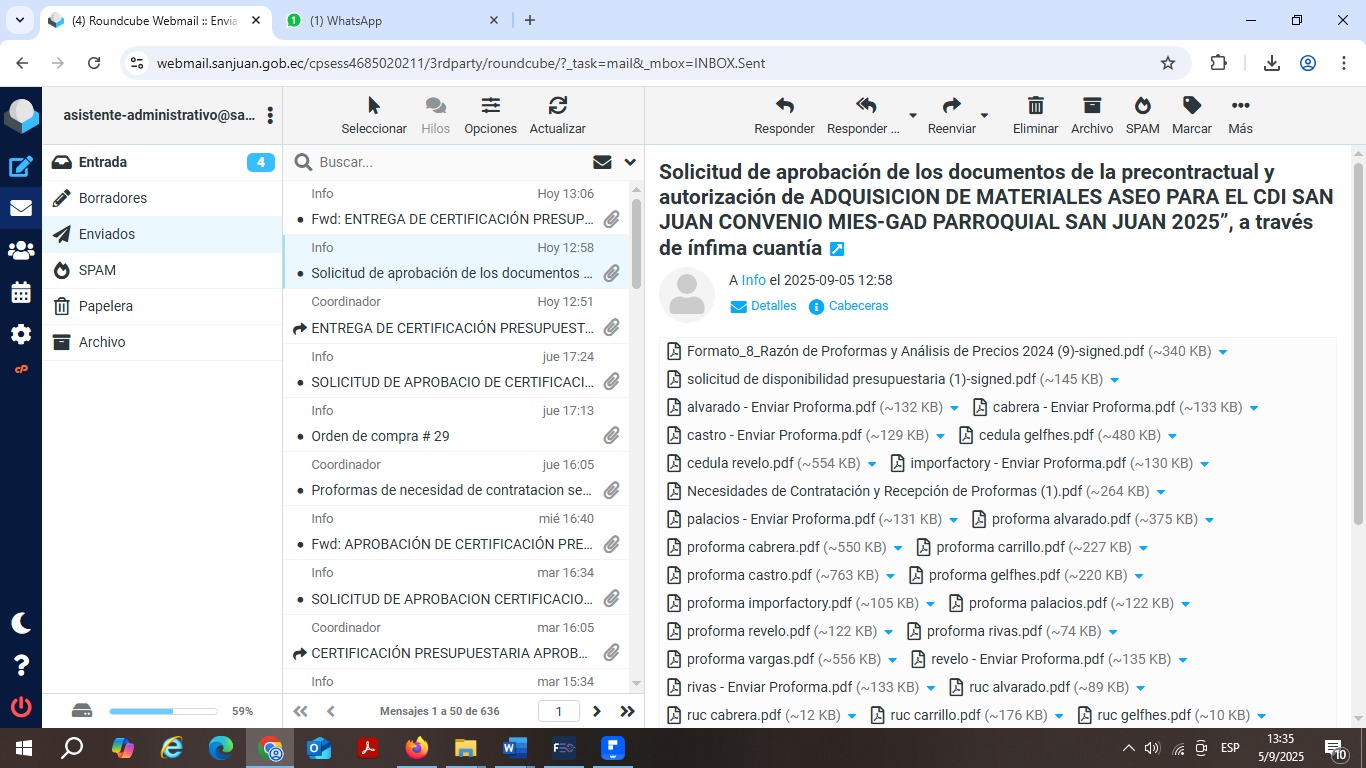This screenshot has width=1366, height=768.
Task: Click the Archivo archive toolbar icon
Action: pyautogui.click(x=1091, y=106)
